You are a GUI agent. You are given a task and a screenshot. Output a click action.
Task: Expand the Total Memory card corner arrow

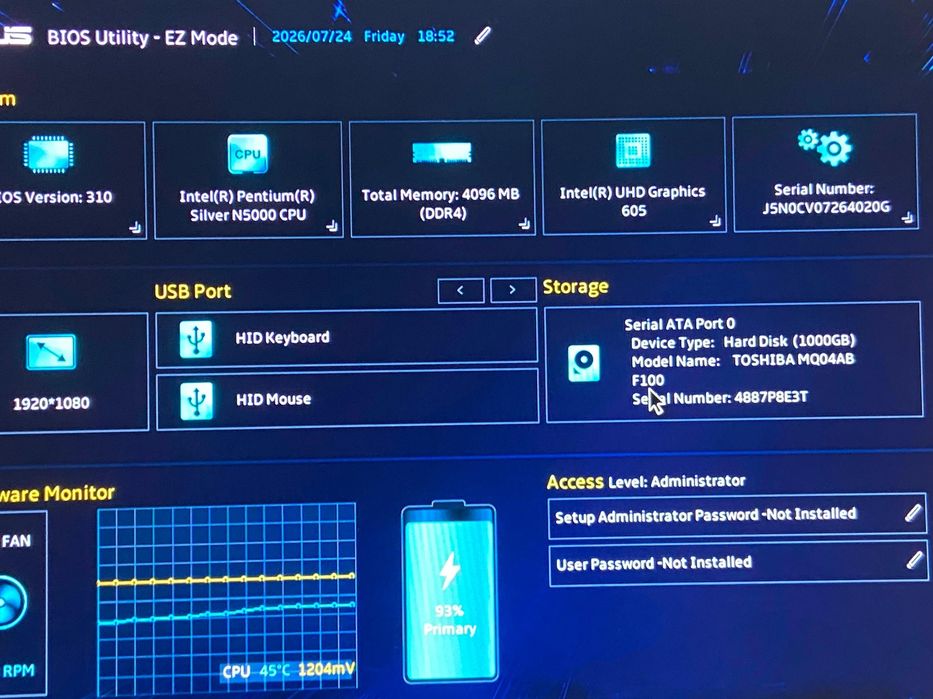point(524,224)
